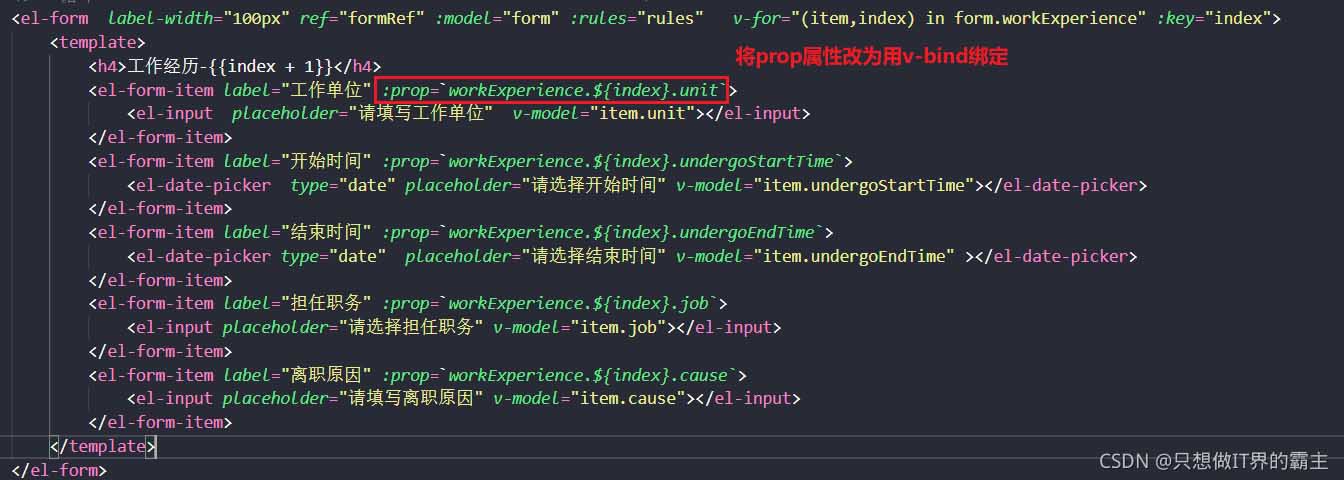Click v-model="item.undergoStartTime" on date picker
Image resolution: width=1344 pixels, height=480 pixels.
(x=825, y=185)
